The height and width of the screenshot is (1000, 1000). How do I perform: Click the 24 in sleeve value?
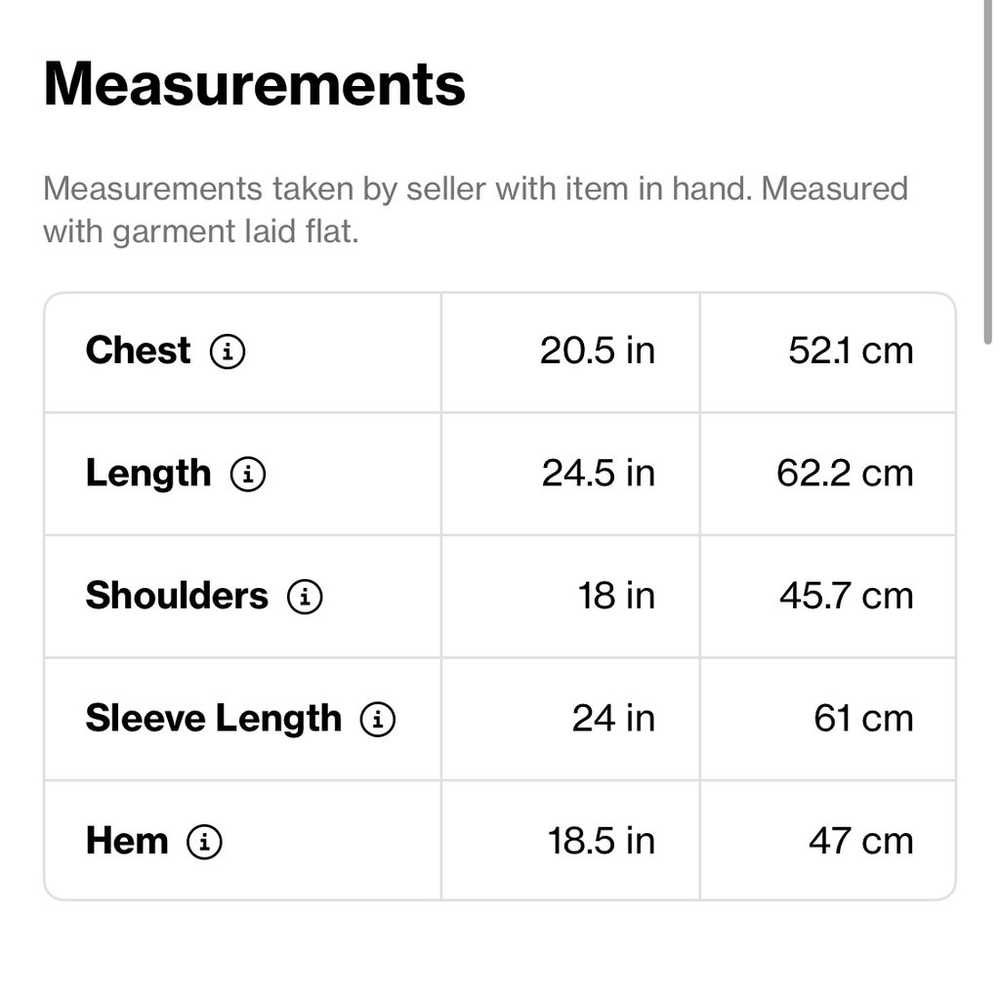[614, 718]
